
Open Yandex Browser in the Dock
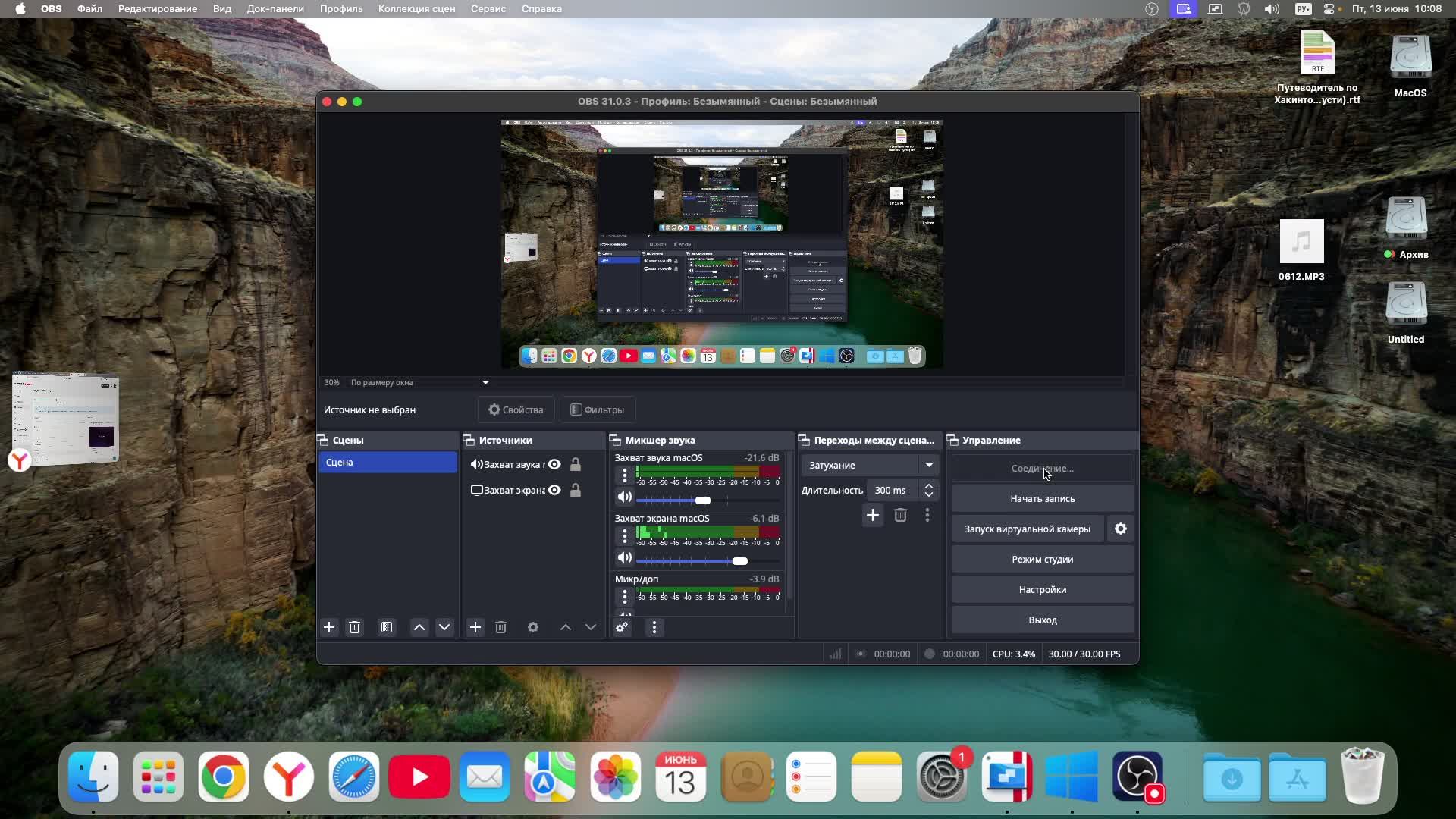(289, 777)
